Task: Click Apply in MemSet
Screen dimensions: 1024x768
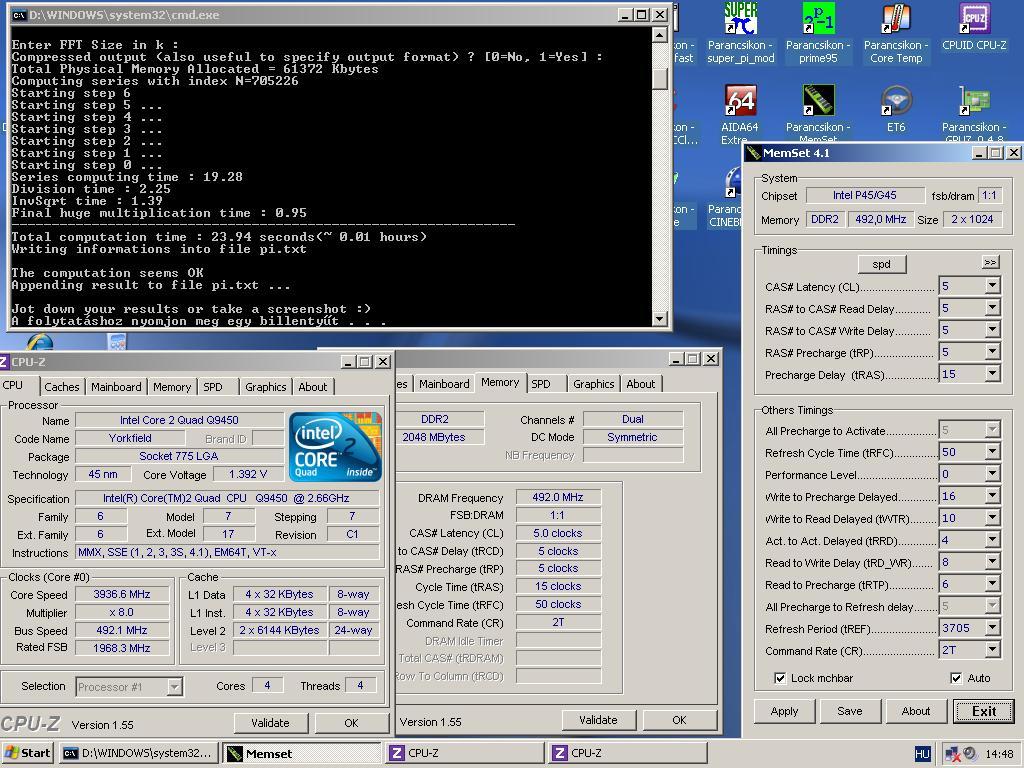Action: (784, 711)
